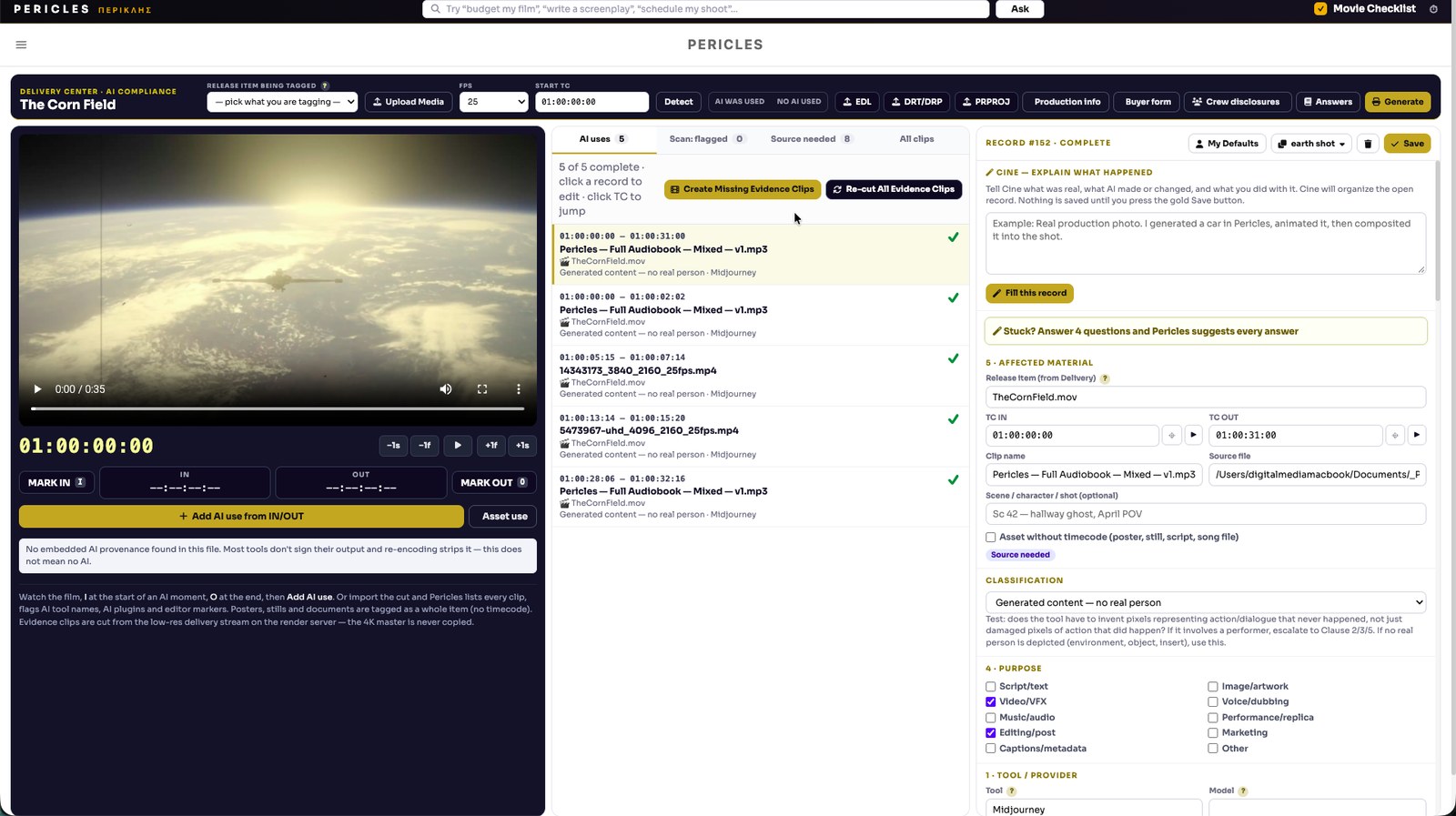The height and width of the screenshot is (816, 1456).
Task: Open the hamburger menu icon
Action: [x=21, y=45]
